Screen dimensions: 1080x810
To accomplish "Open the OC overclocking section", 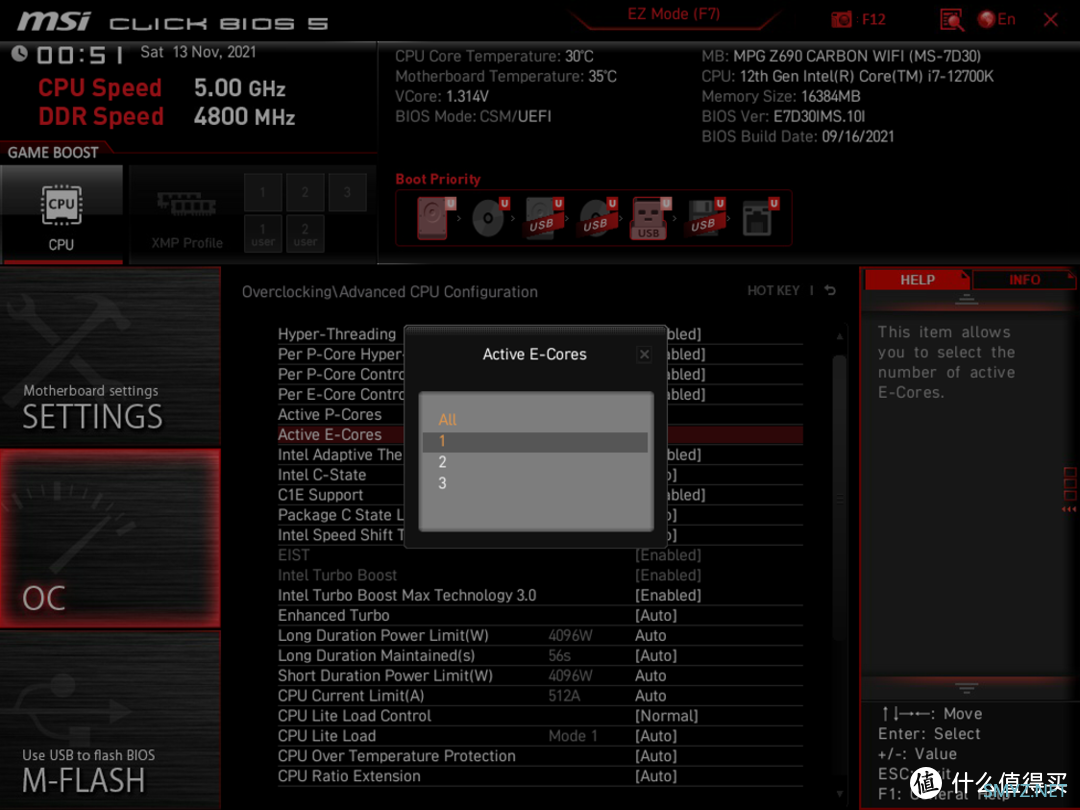I will pos(110,539).
